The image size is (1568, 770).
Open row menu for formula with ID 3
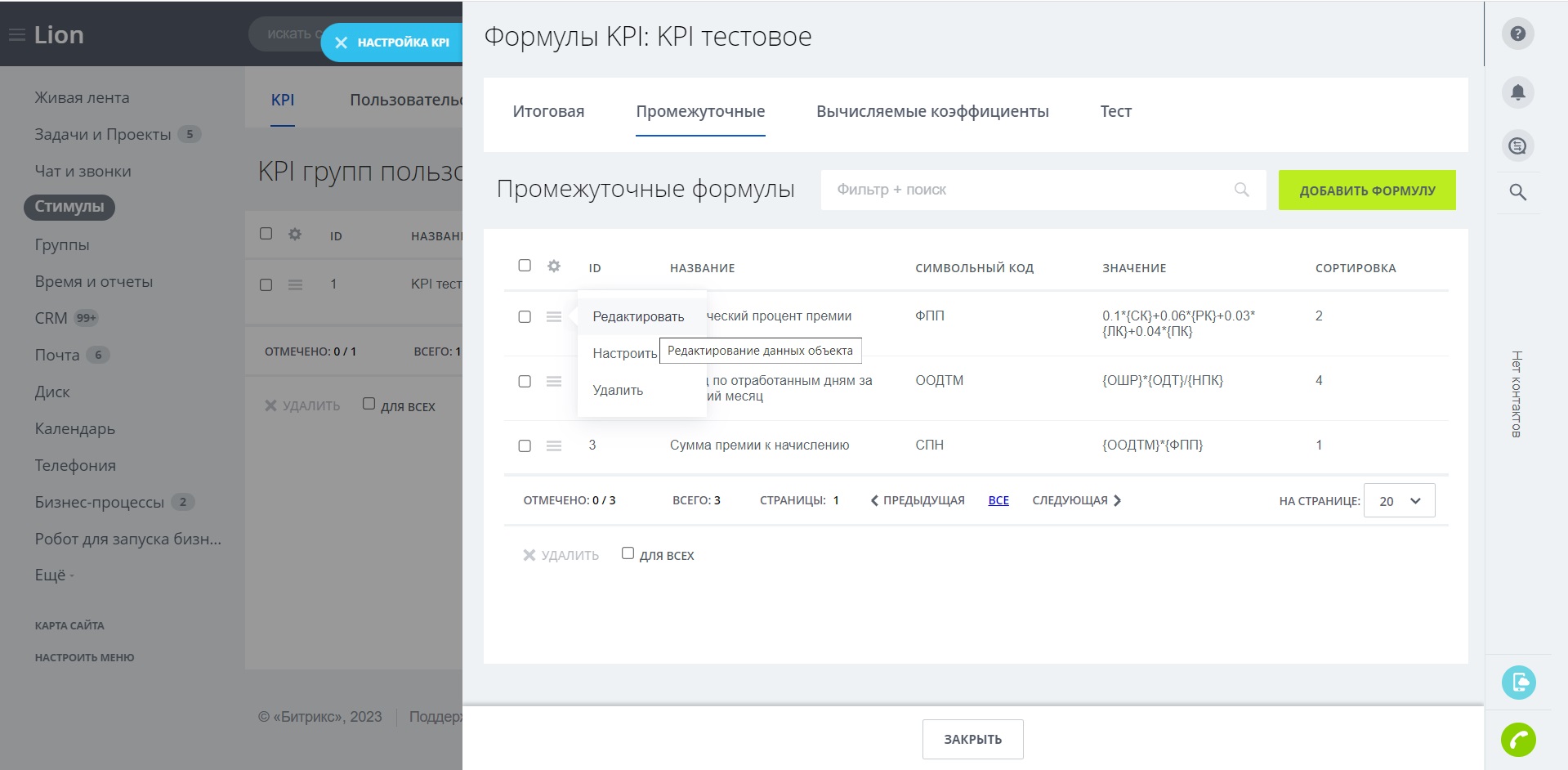554,445
